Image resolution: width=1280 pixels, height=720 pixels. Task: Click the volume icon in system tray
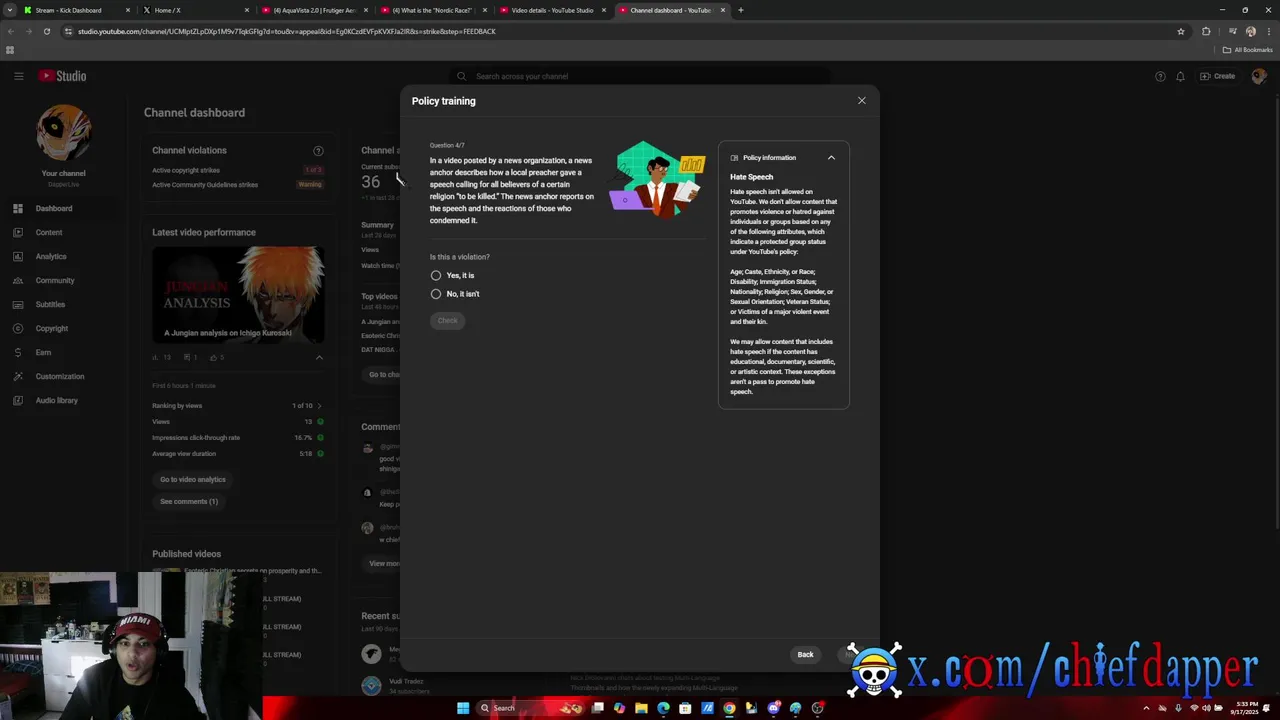coord(1206,708)
